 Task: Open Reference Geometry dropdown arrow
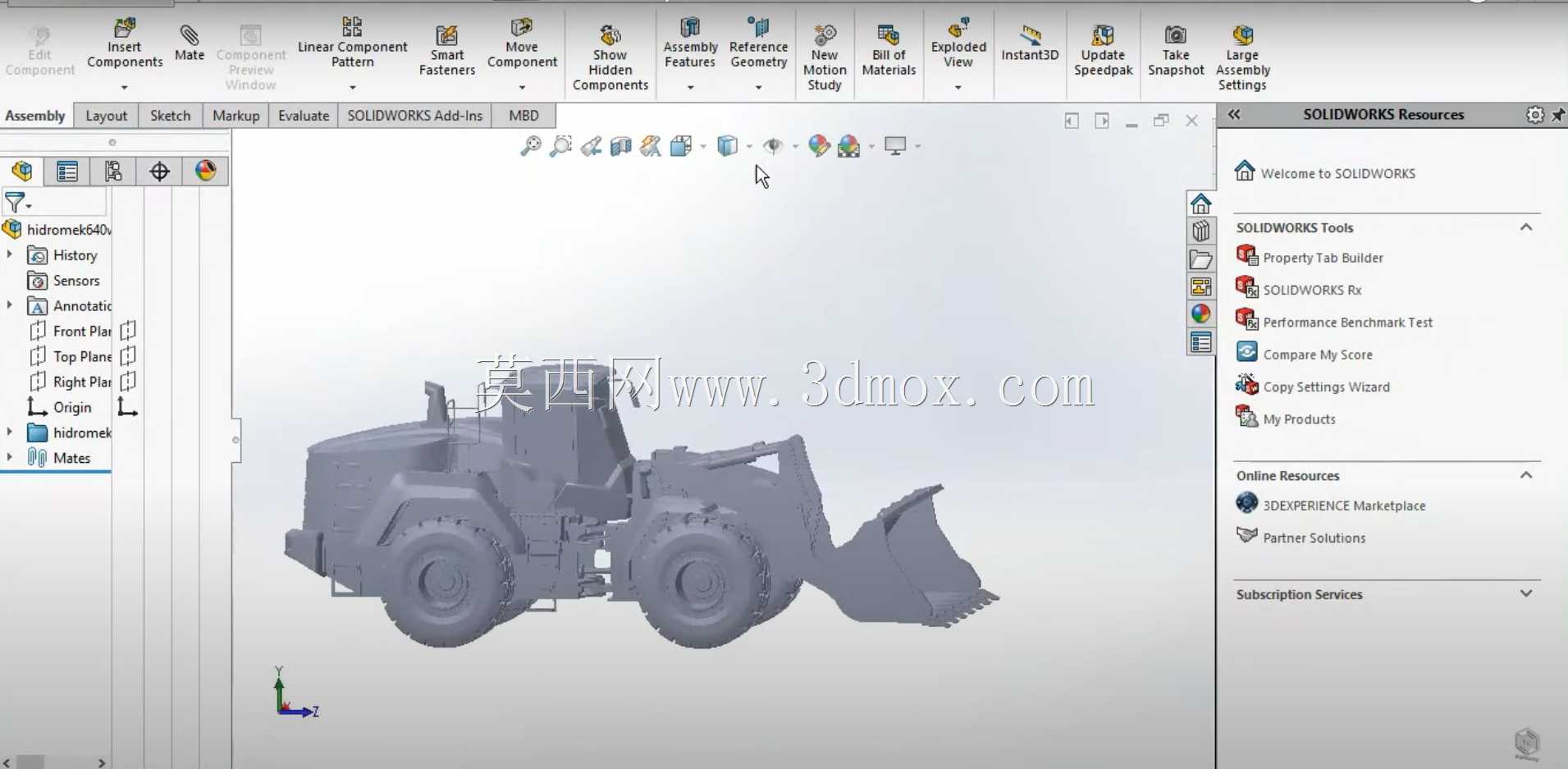pos(758,87)
